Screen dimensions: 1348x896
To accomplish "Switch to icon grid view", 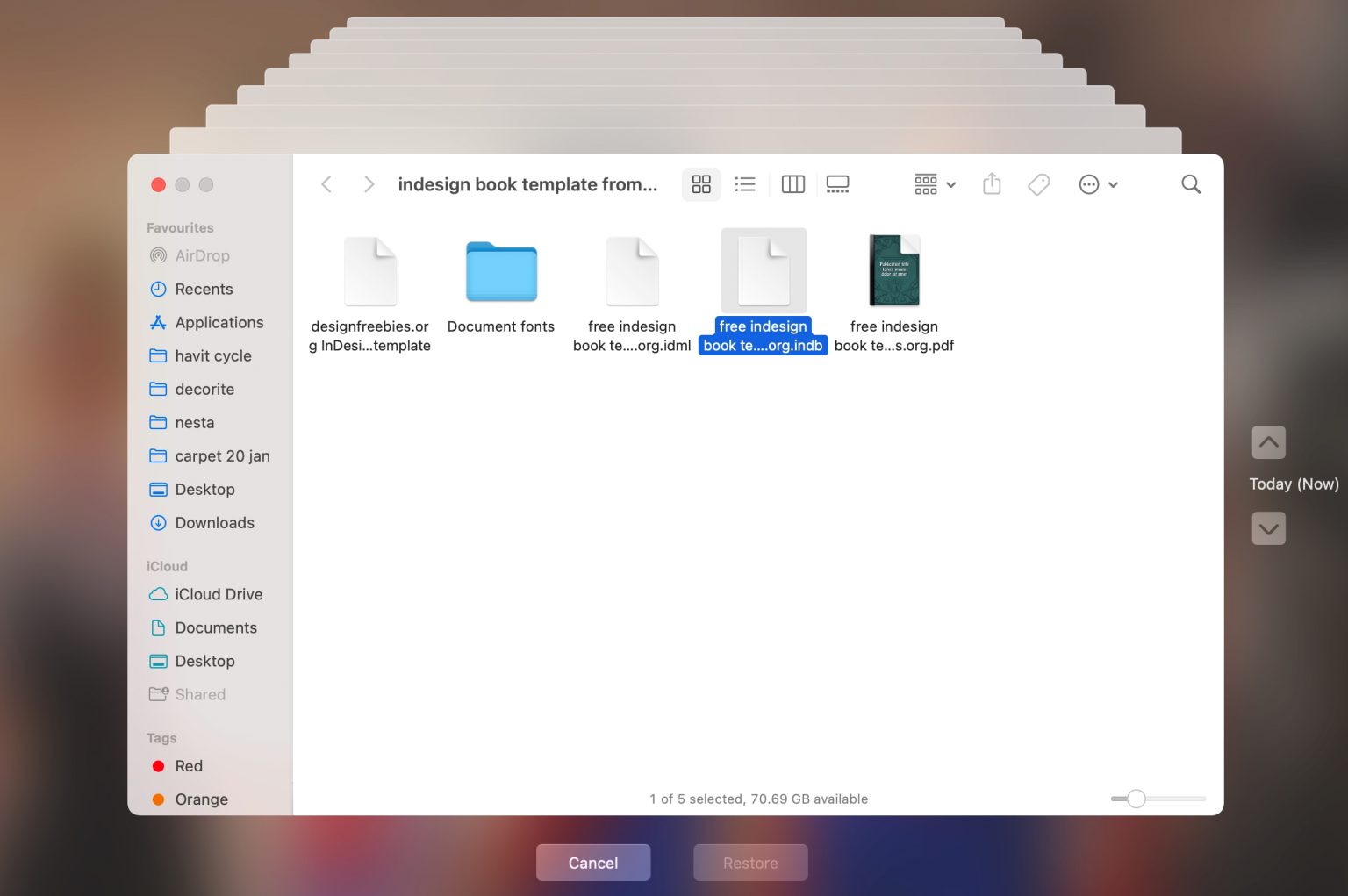I will point(700,184).
